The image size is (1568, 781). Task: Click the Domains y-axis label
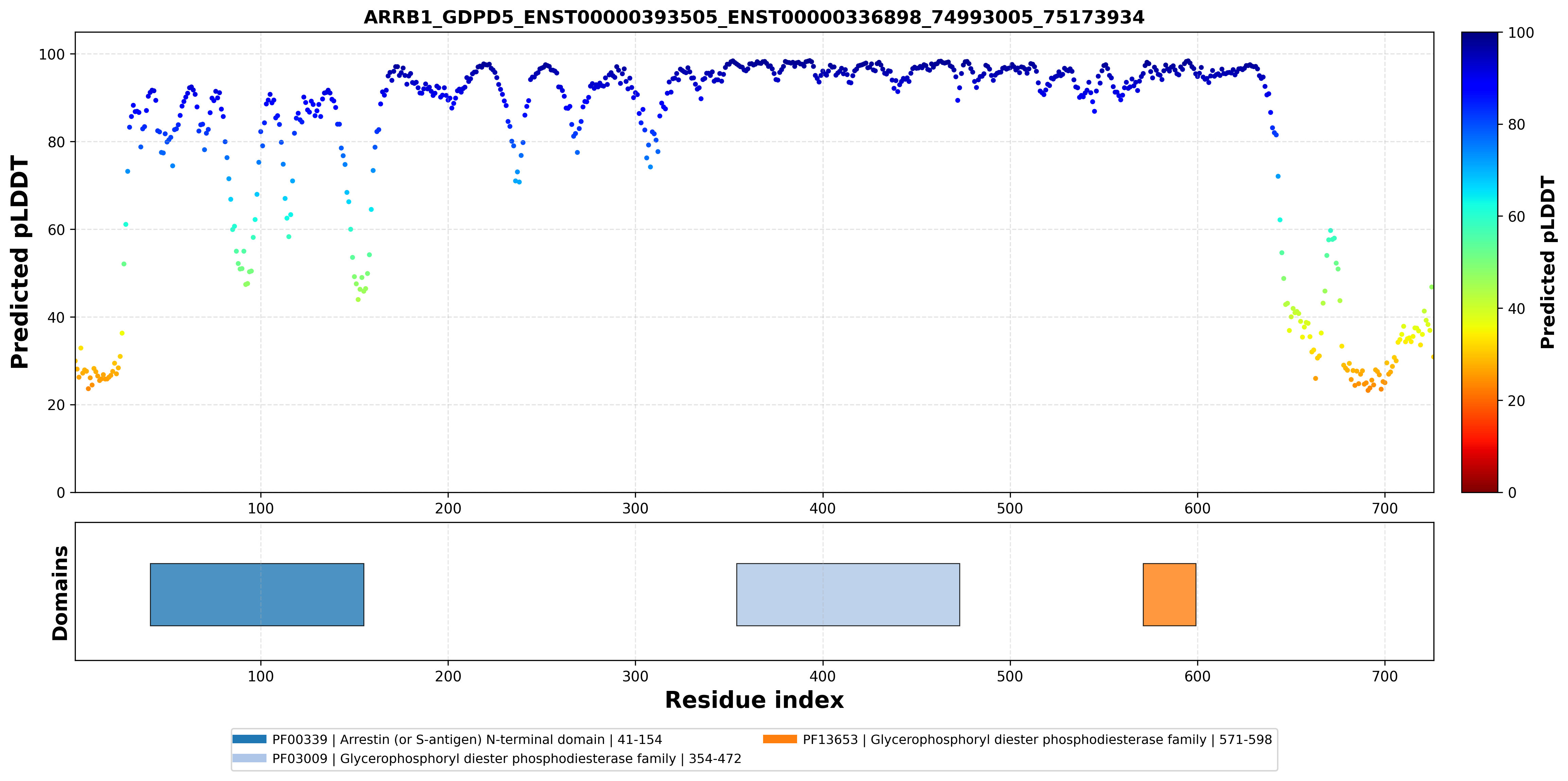tap(60, 592)
